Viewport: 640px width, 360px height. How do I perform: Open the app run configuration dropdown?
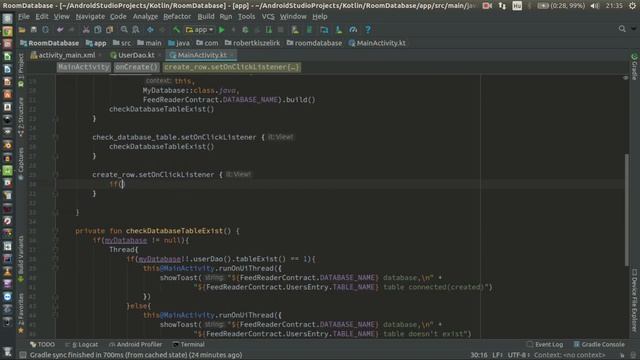click(199, 30)
